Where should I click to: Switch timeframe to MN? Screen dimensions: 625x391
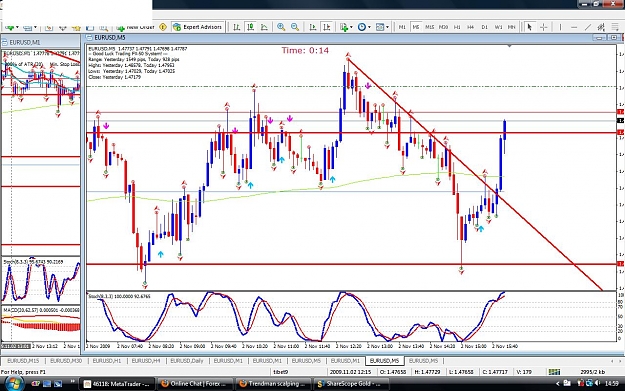pyautogui.click(x=512, y=27)
